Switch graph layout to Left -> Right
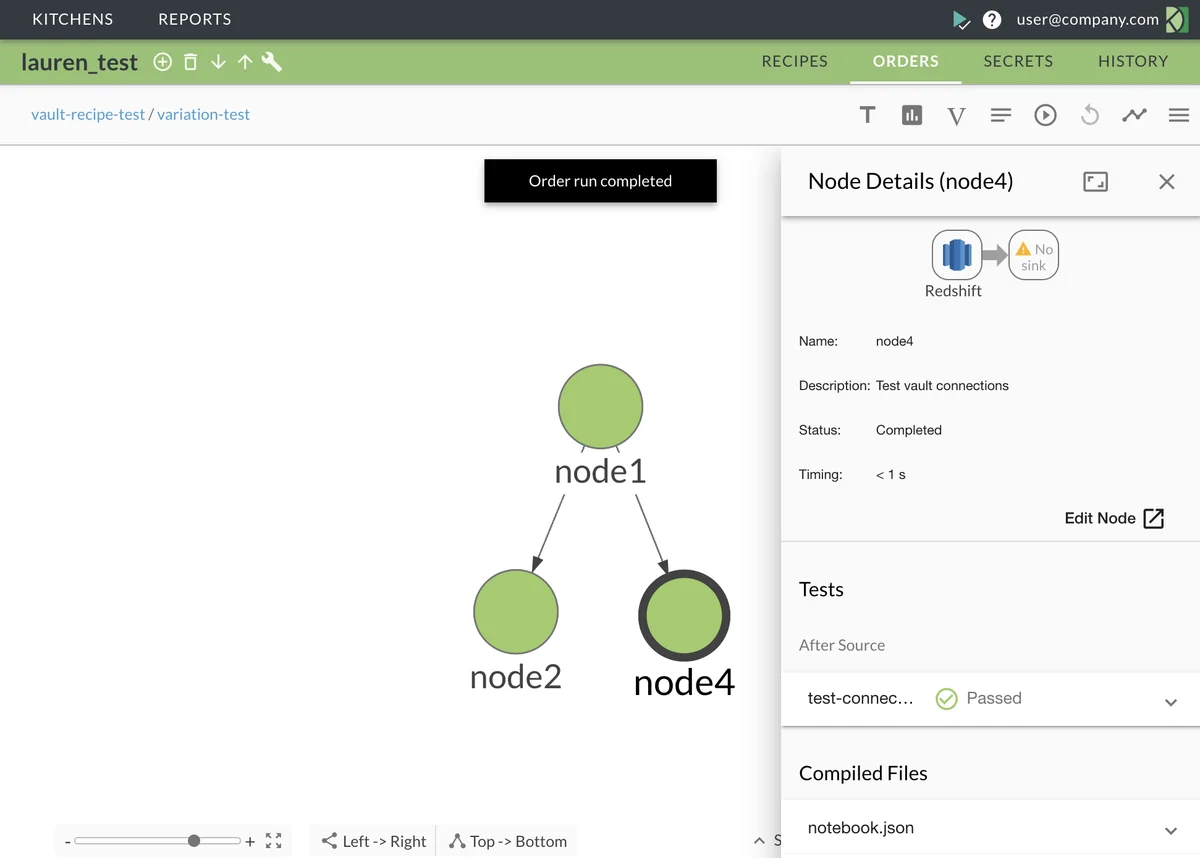The image size is (1200, 858). [x=374, y=841]
